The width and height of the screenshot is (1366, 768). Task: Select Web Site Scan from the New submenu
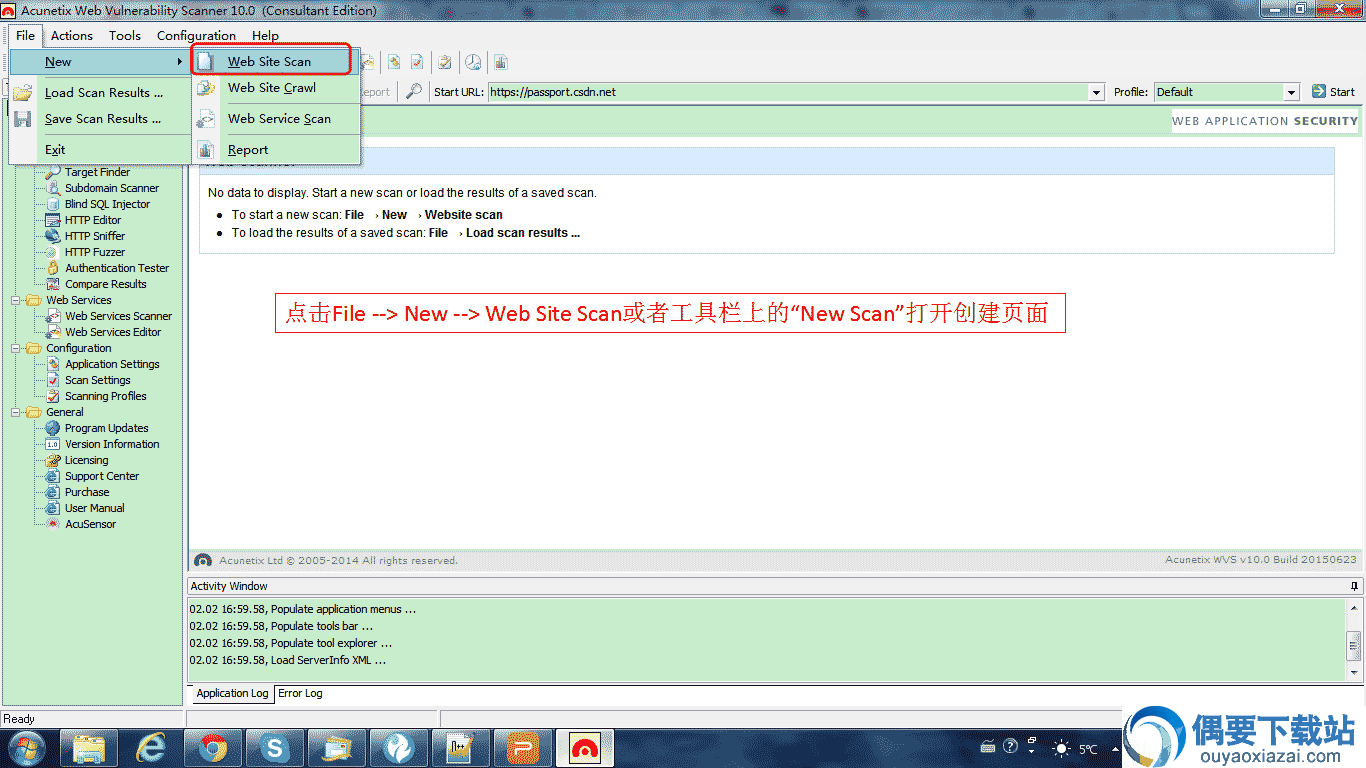coord(272,61)
